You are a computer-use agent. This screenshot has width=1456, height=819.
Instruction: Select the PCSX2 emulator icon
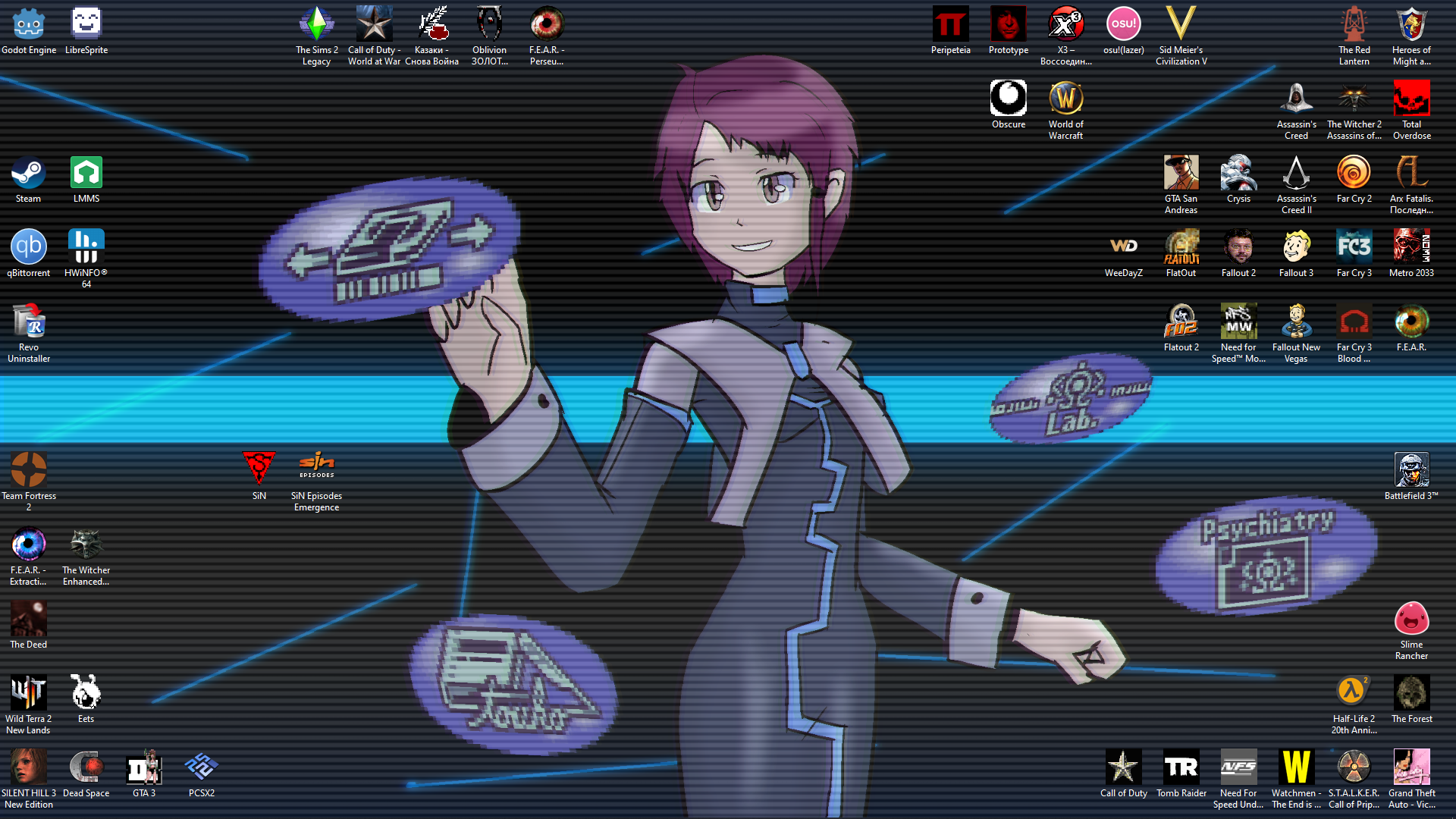click(x=202, y=773)
